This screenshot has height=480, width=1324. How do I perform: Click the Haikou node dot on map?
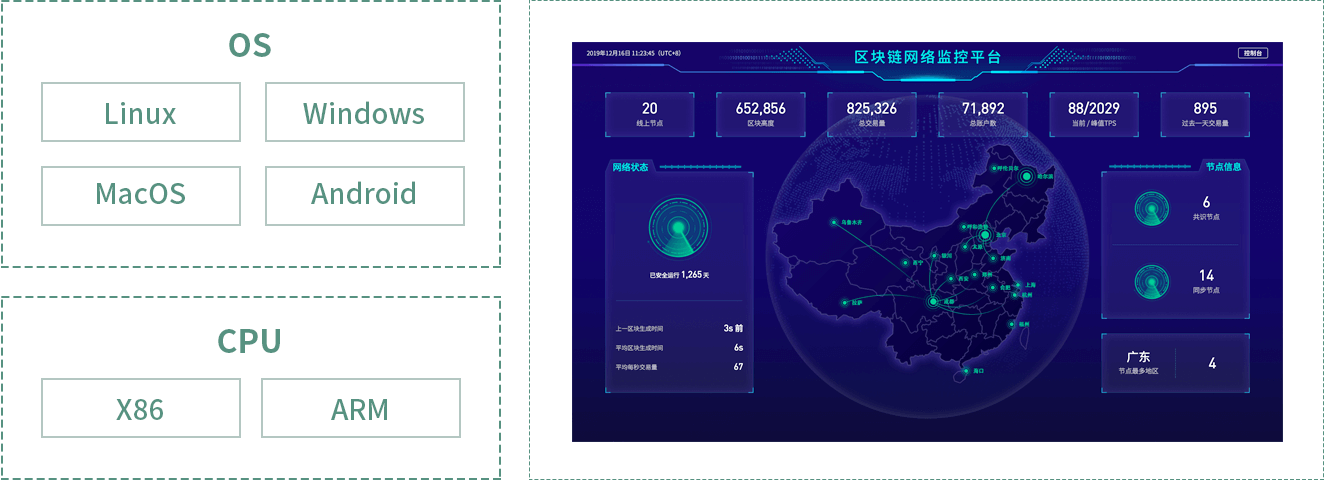[965, 371]
